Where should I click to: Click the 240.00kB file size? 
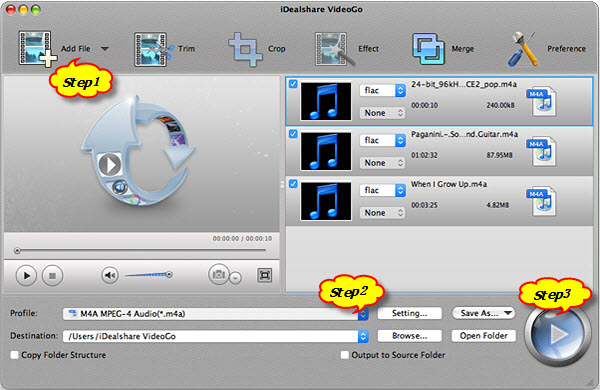[501, 105]
